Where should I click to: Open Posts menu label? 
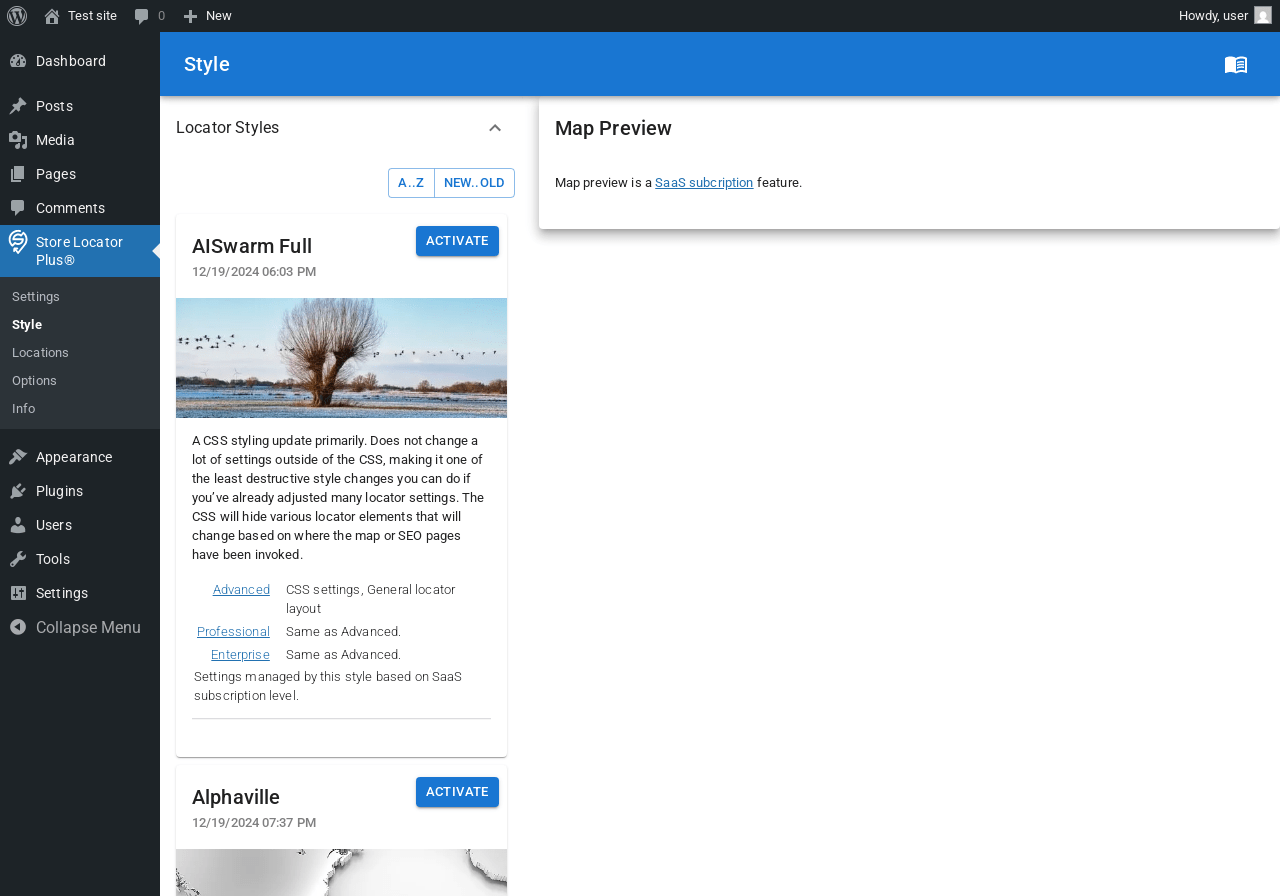[x=54, y=106]
